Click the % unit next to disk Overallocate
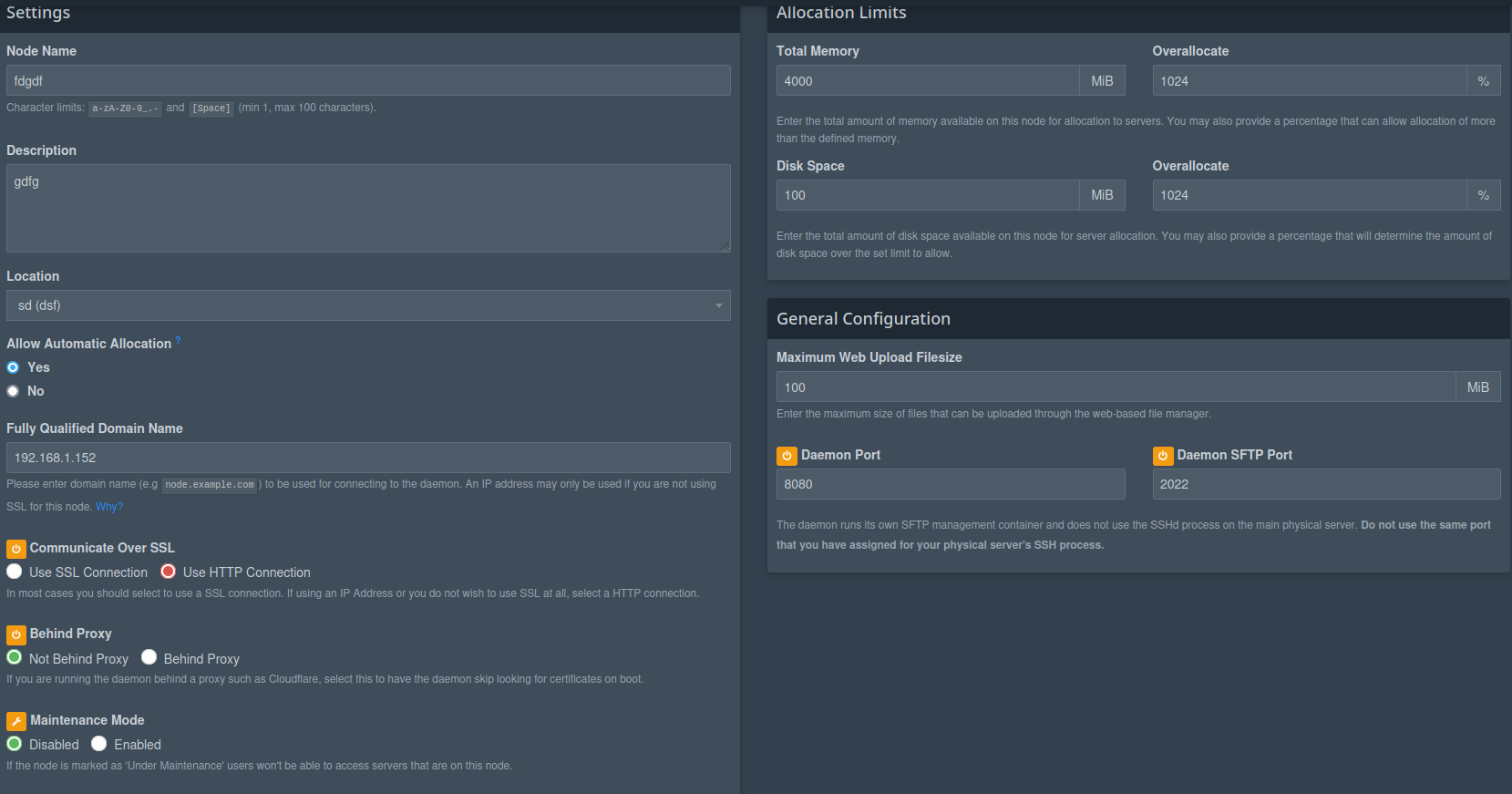Image resolution: width=1512 pixels, height=794 pixels. point(1484,195)
